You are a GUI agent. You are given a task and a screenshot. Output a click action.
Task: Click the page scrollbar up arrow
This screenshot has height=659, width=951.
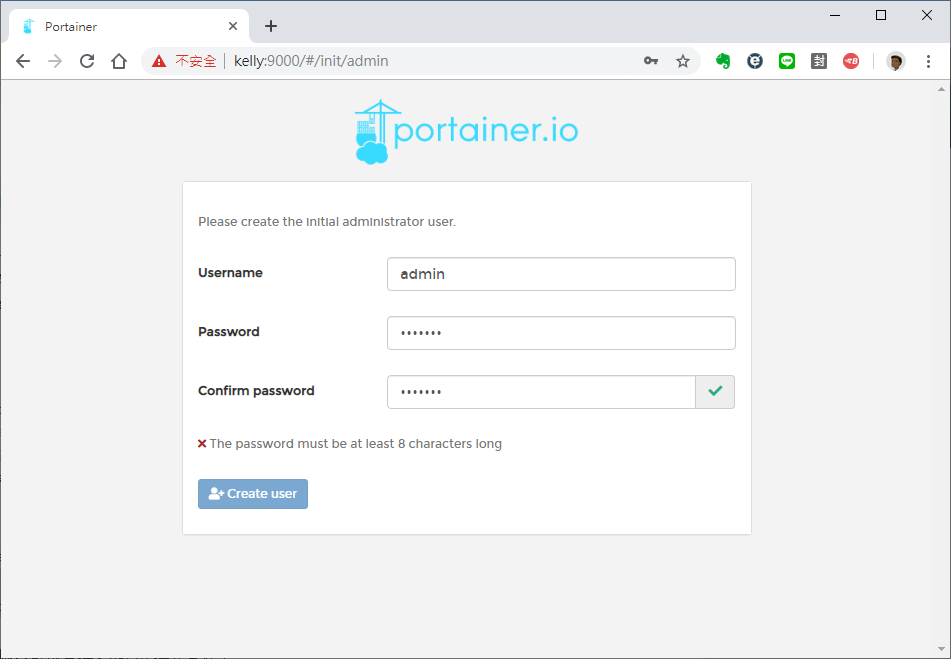coord(941,89)
